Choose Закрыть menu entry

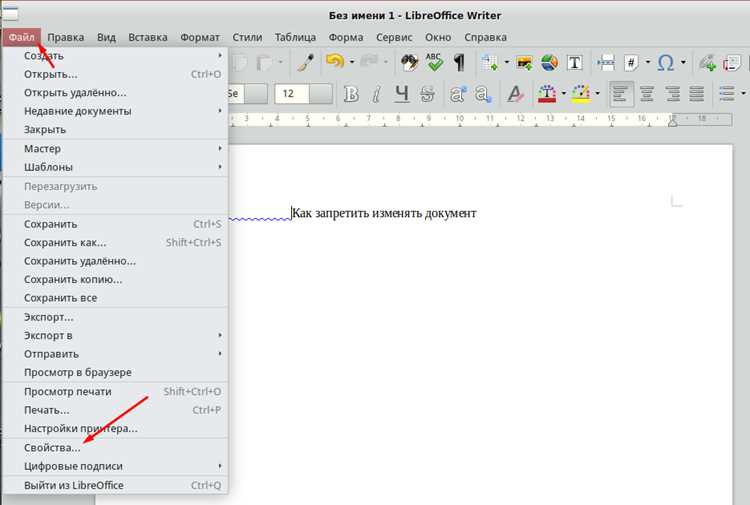[115, 130]
